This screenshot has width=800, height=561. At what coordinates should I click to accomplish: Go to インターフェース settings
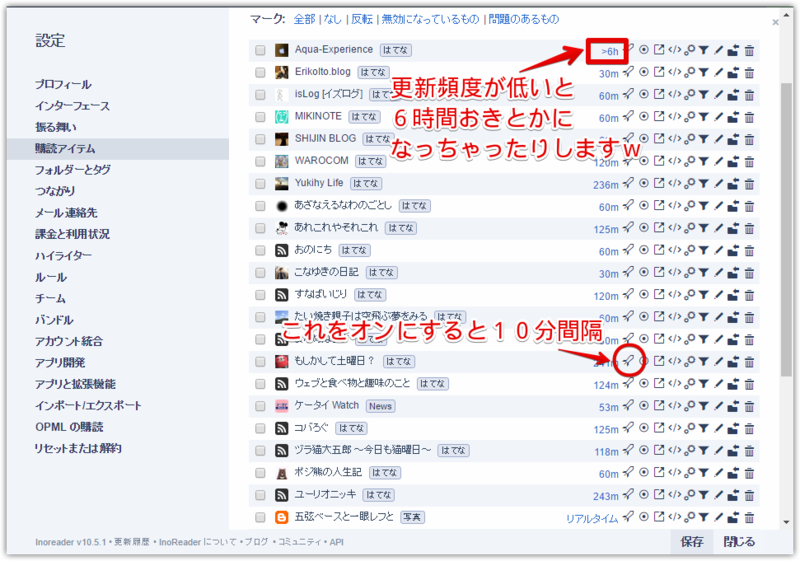(x=72, y=106)
